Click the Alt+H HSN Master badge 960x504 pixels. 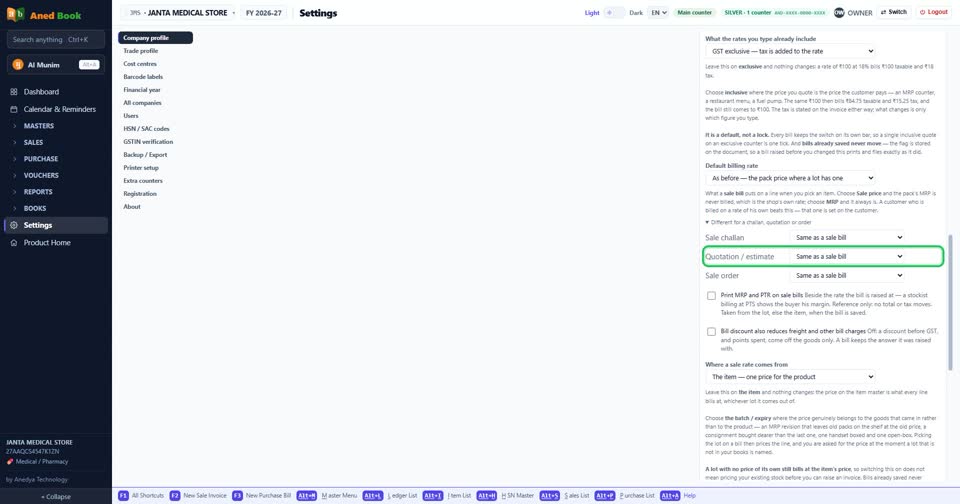[x=487, y=495]
